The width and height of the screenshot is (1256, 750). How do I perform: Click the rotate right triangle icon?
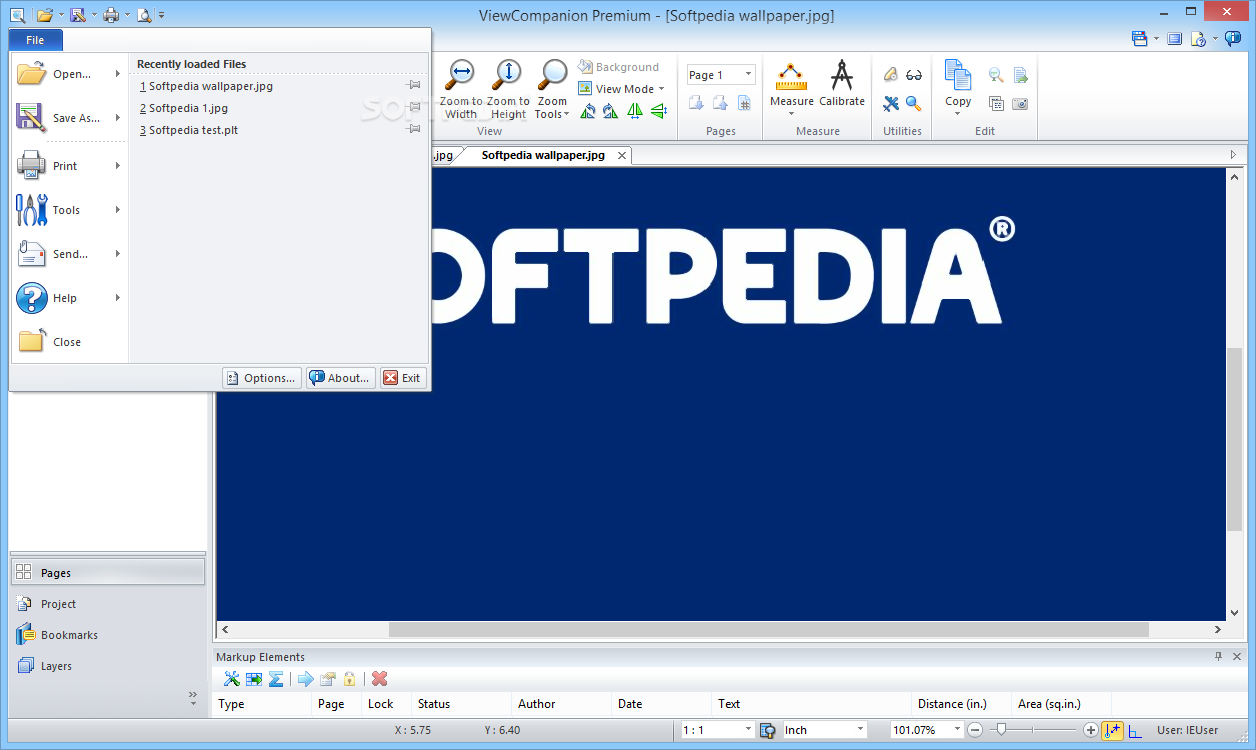[610, 111]
